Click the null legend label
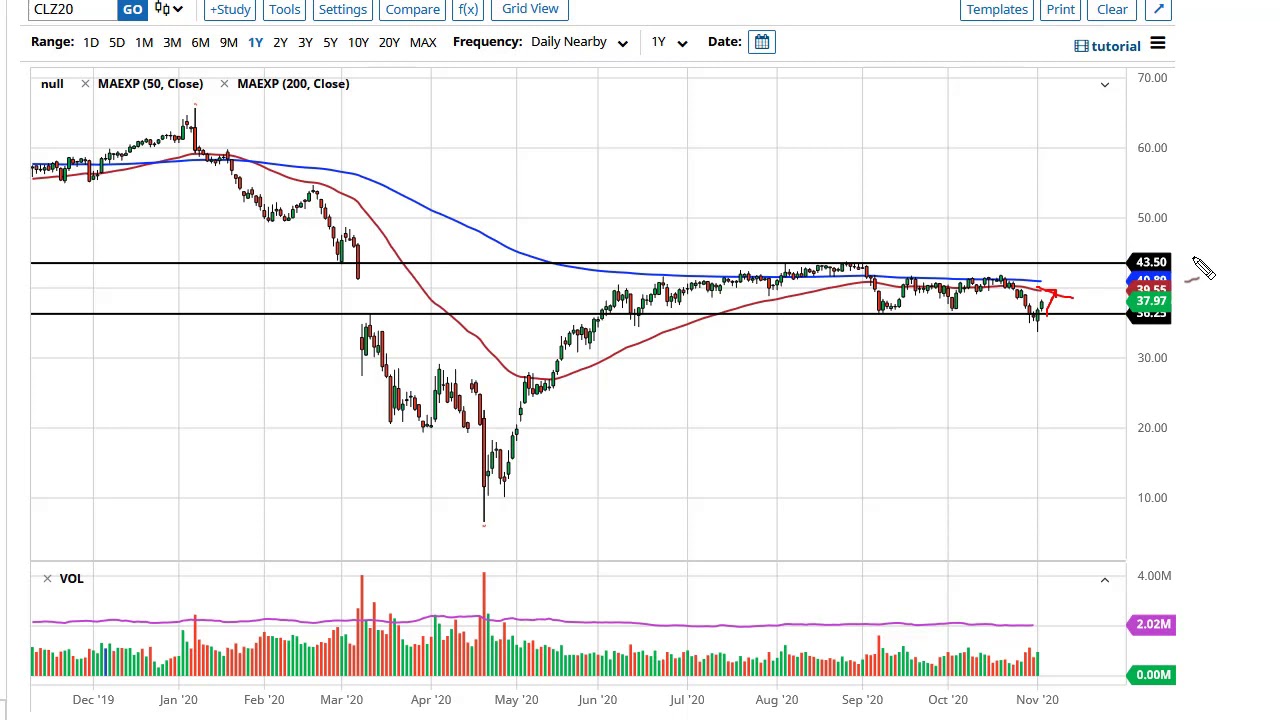 coord(52,84)
